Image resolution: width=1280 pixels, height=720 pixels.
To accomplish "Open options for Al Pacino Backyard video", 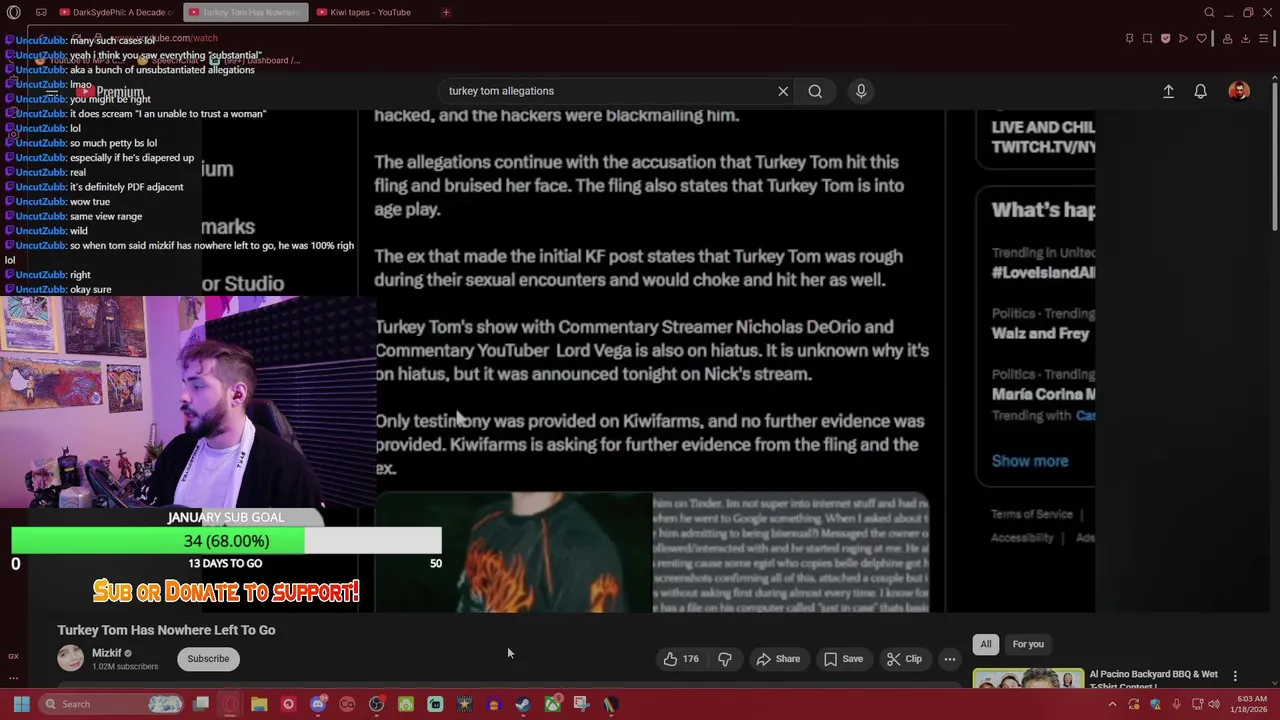I will pos(1235,676).
